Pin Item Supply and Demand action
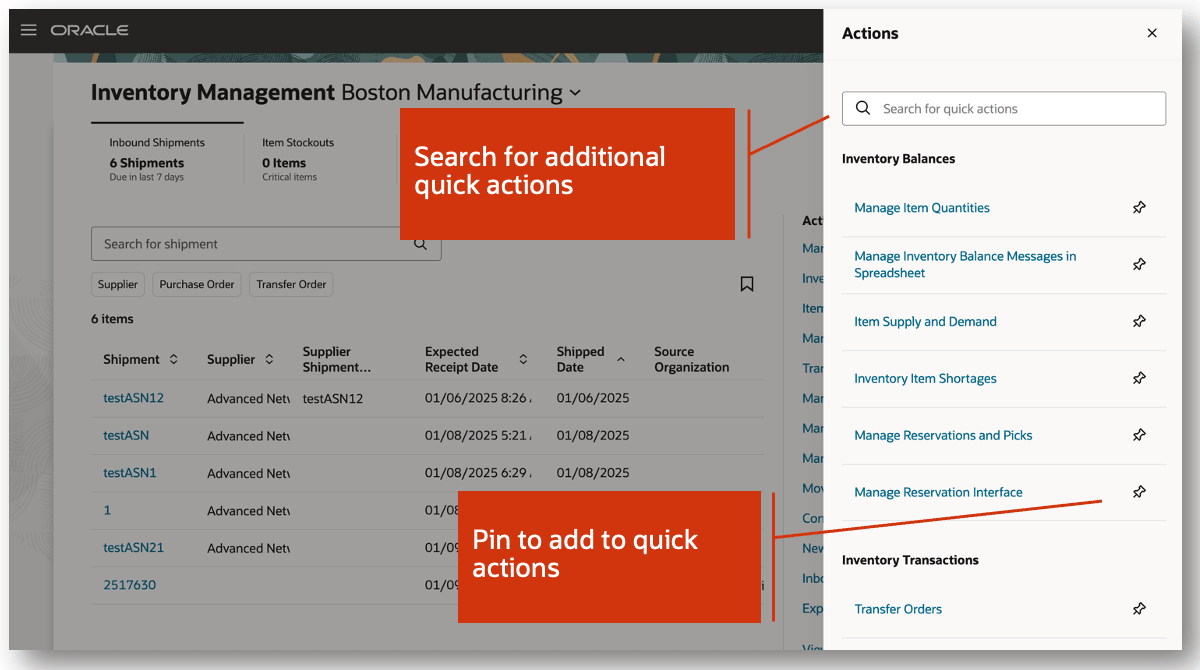 coord(1139,322)
